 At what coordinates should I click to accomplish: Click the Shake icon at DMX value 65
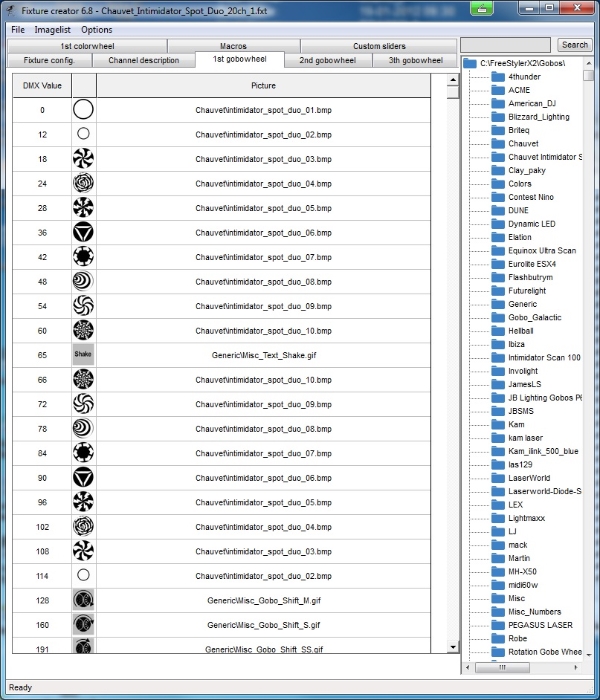coord(84,355)
